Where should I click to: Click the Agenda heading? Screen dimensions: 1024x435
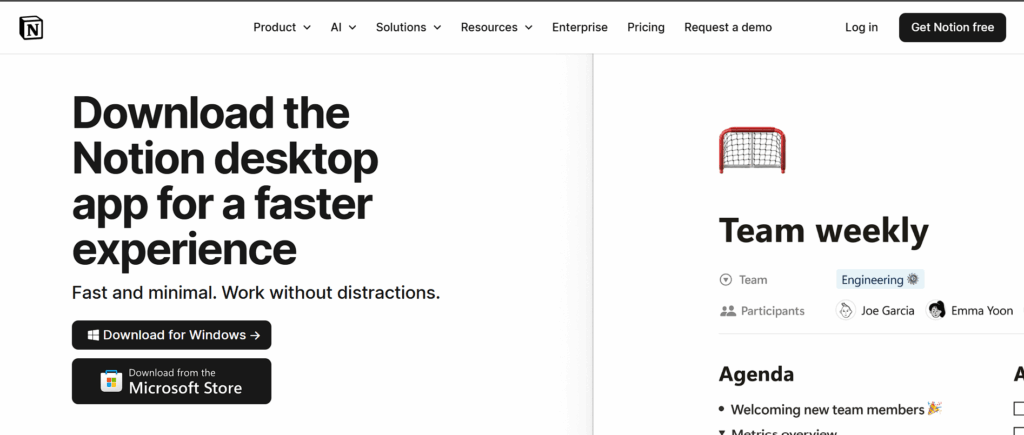coord(756,374)
